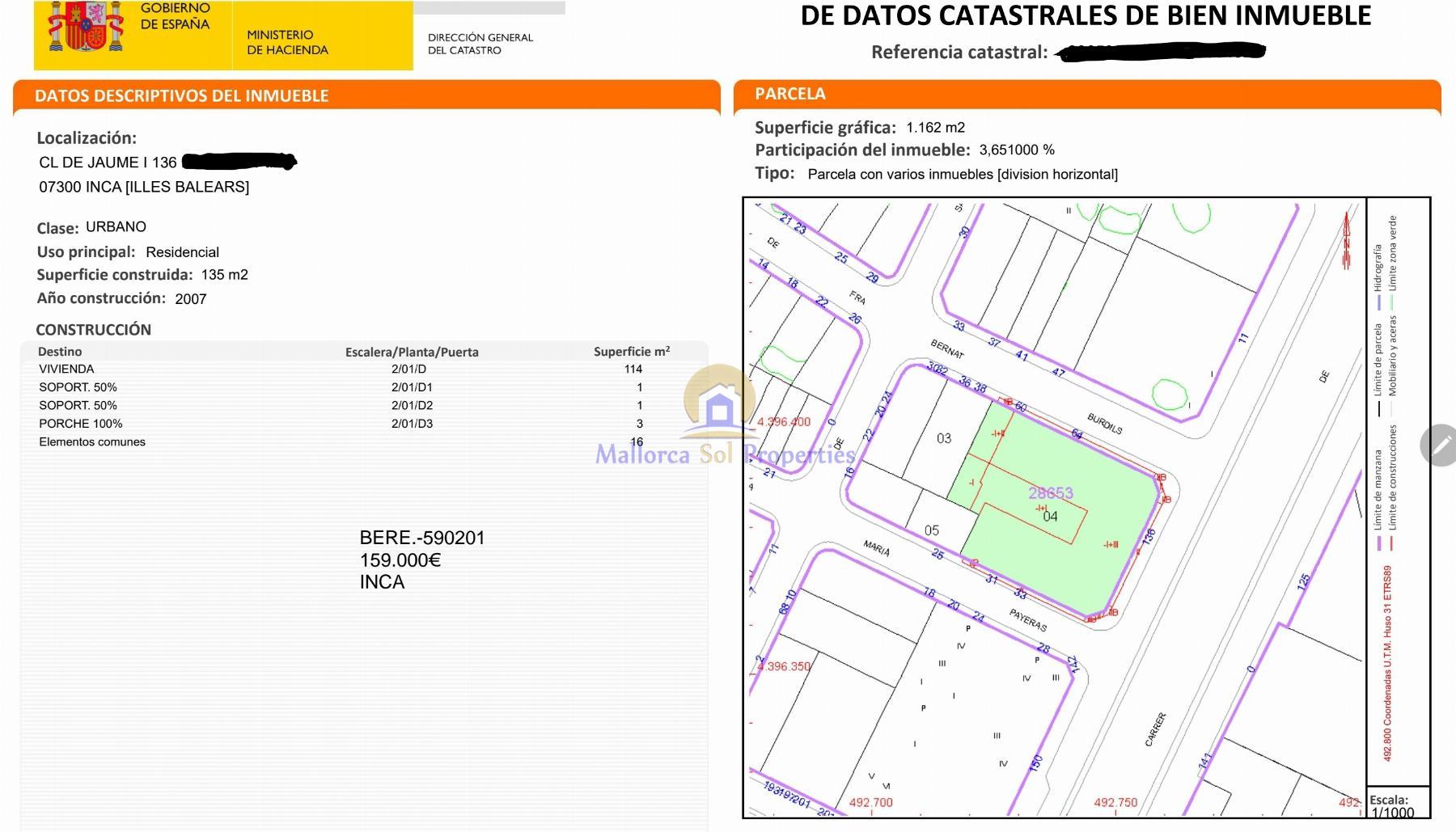This screenshot has width=1456, height=832.
Task: Click the '135 m2' built surface value
Action: click(x=225, y=275)
